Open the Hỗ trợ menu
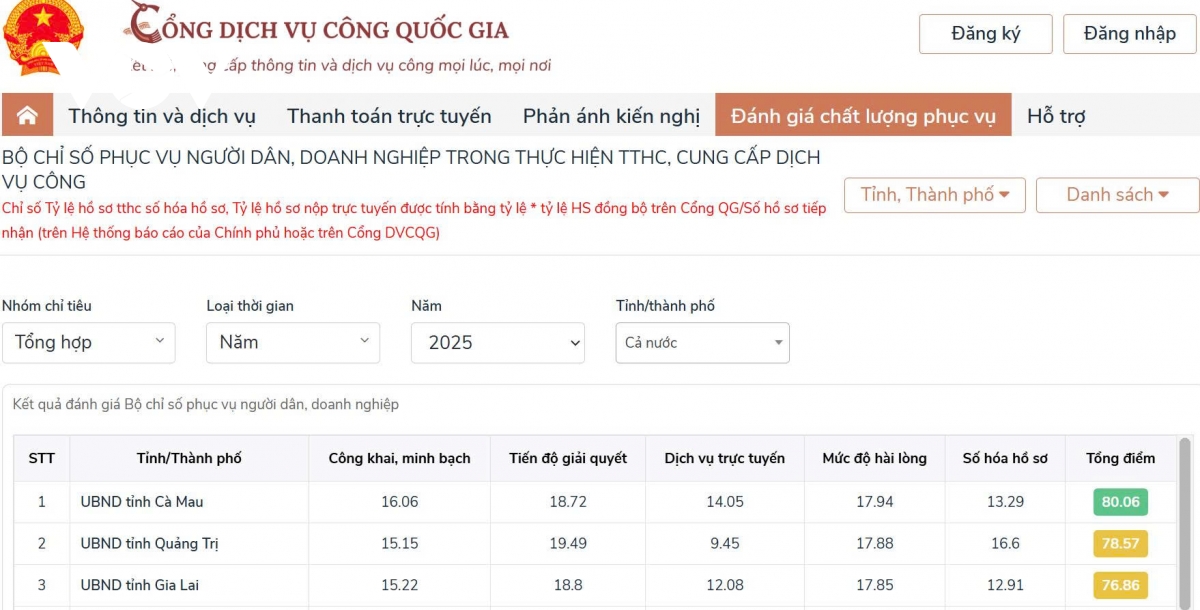This screenshot has height=610, width=1200. [1056, 116]
